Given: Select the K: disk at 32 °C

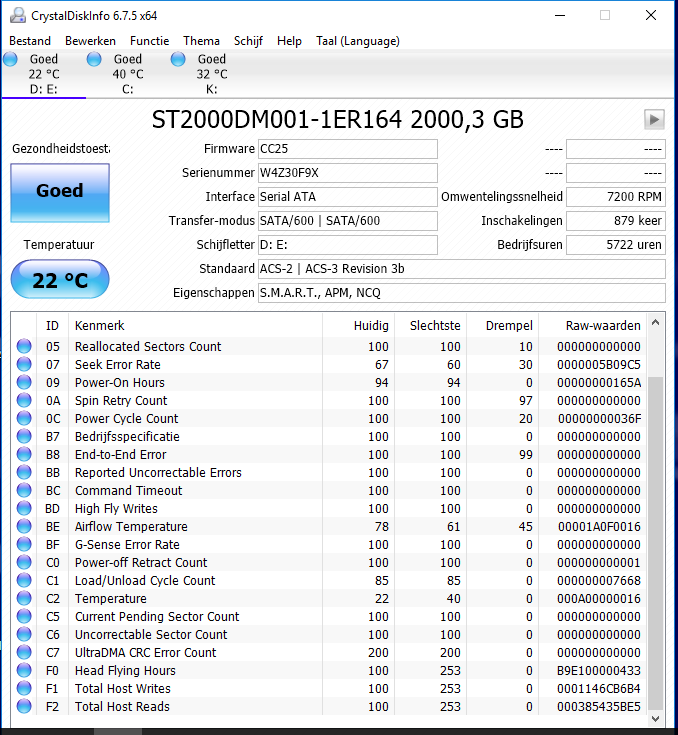Looking at the screenshot, I should (211, 74).
